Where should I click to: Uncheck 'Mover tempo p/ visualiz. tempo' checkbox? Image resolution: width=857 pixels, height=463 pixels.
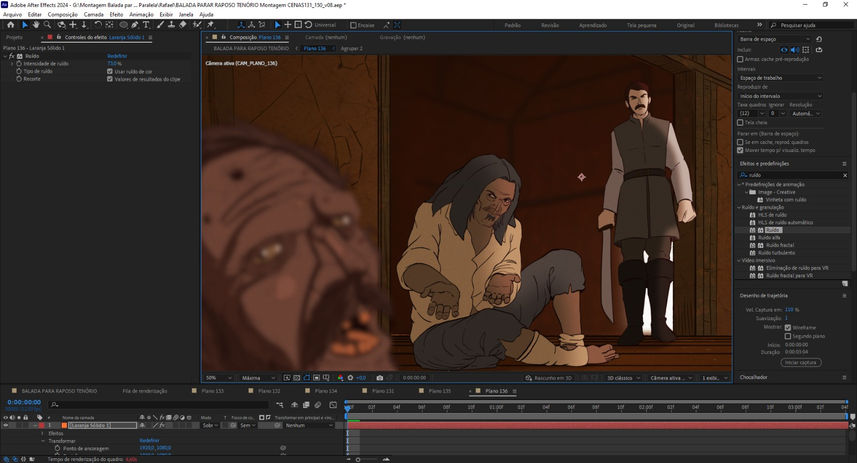pos(740,150)
